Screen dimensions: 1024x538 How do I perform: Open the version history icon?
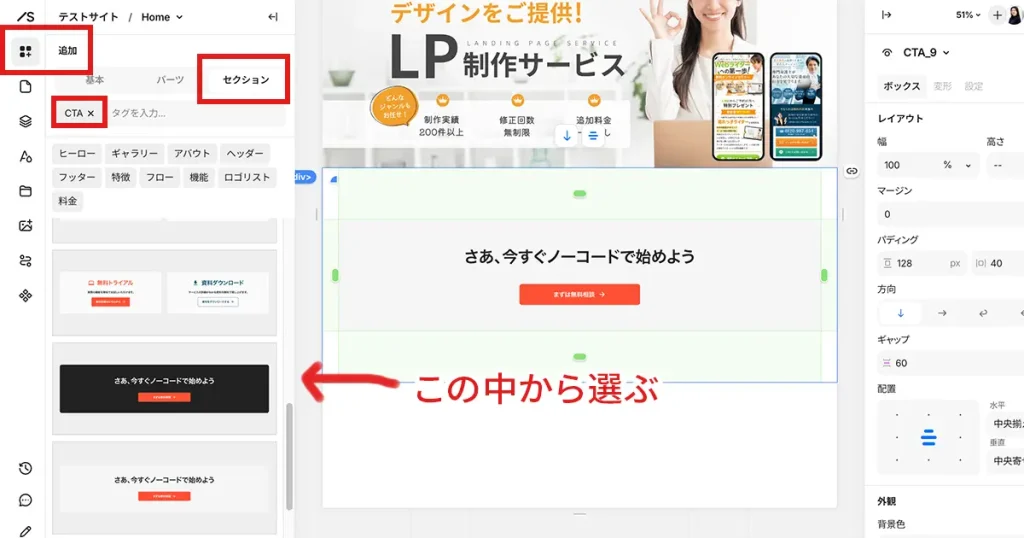(25, 468)
